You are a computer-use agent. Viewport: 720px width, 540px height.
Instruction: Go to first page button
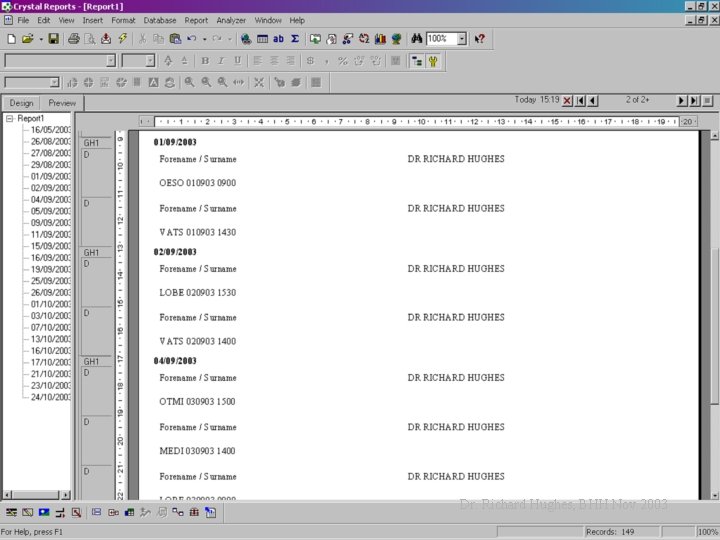[580, 101]
